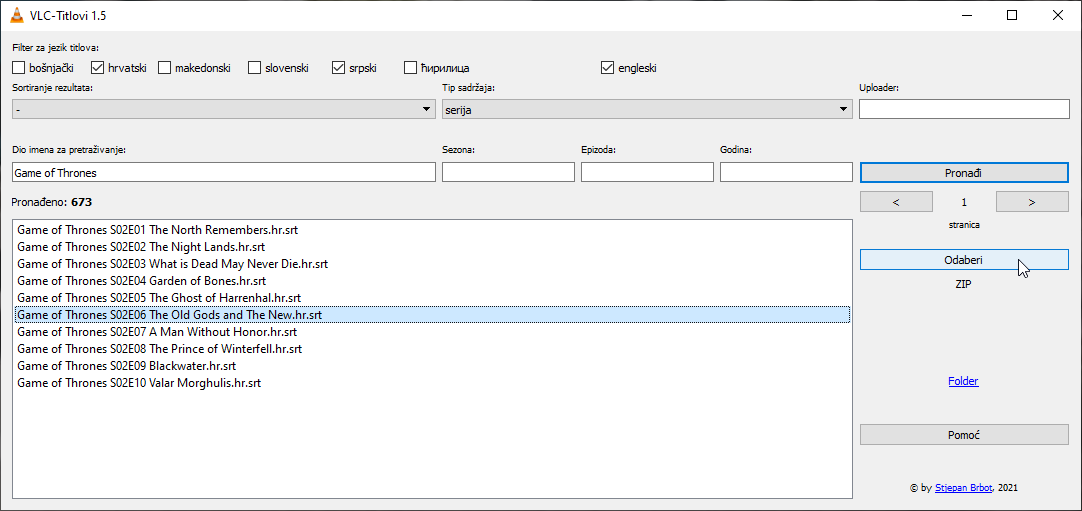Close the VLC-Titlovi window

[1057, 15]
